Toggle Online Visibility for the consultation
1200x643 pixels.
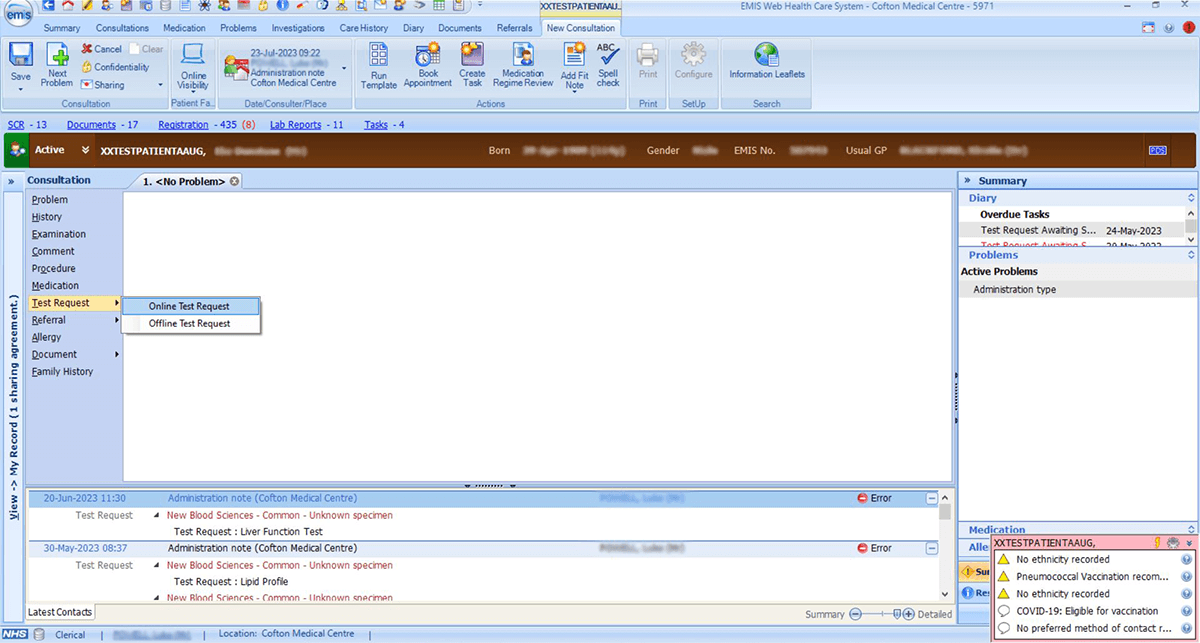click(192, 63)
